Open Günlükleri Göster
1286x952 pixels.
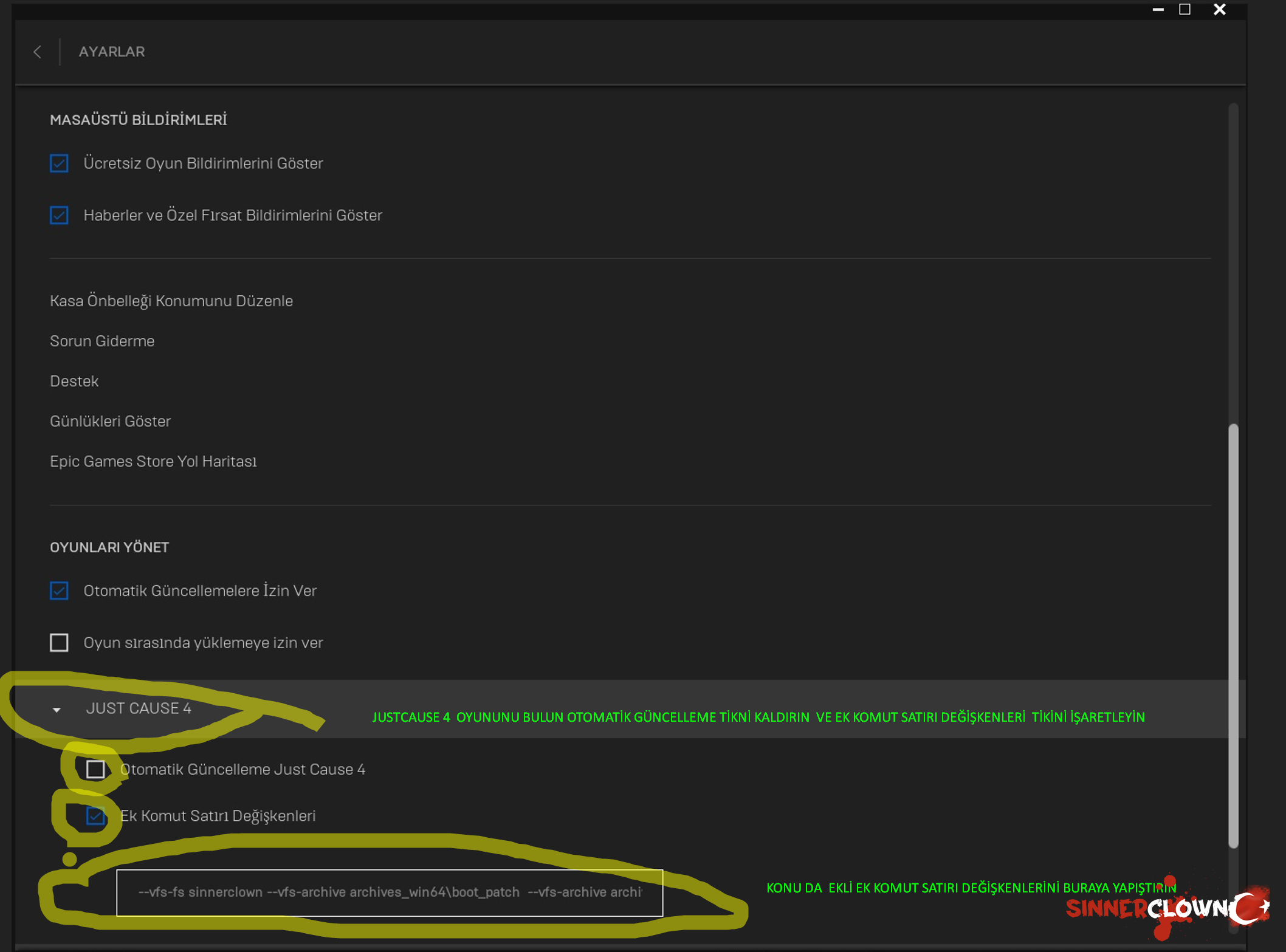coord(110,421)
